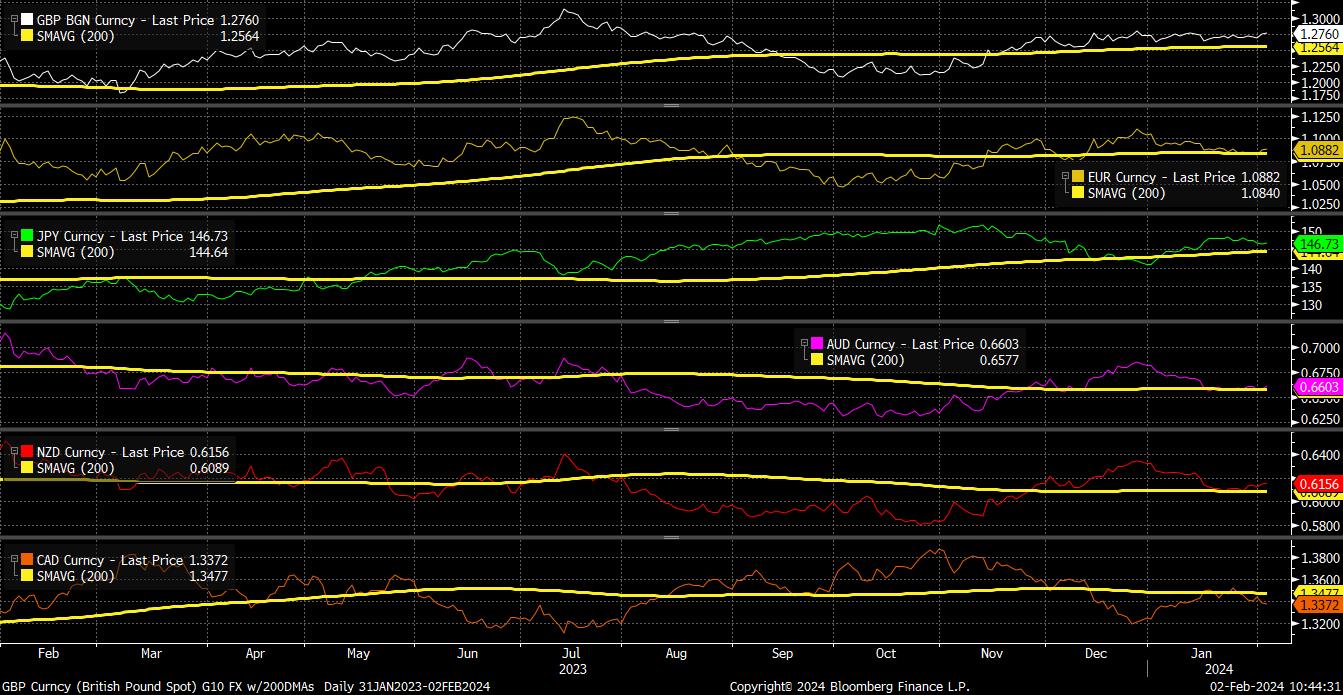Click yellow SMAVG swatch under CAD legend
Viewport: 1343px width, 695px height.
coord(27,576)
